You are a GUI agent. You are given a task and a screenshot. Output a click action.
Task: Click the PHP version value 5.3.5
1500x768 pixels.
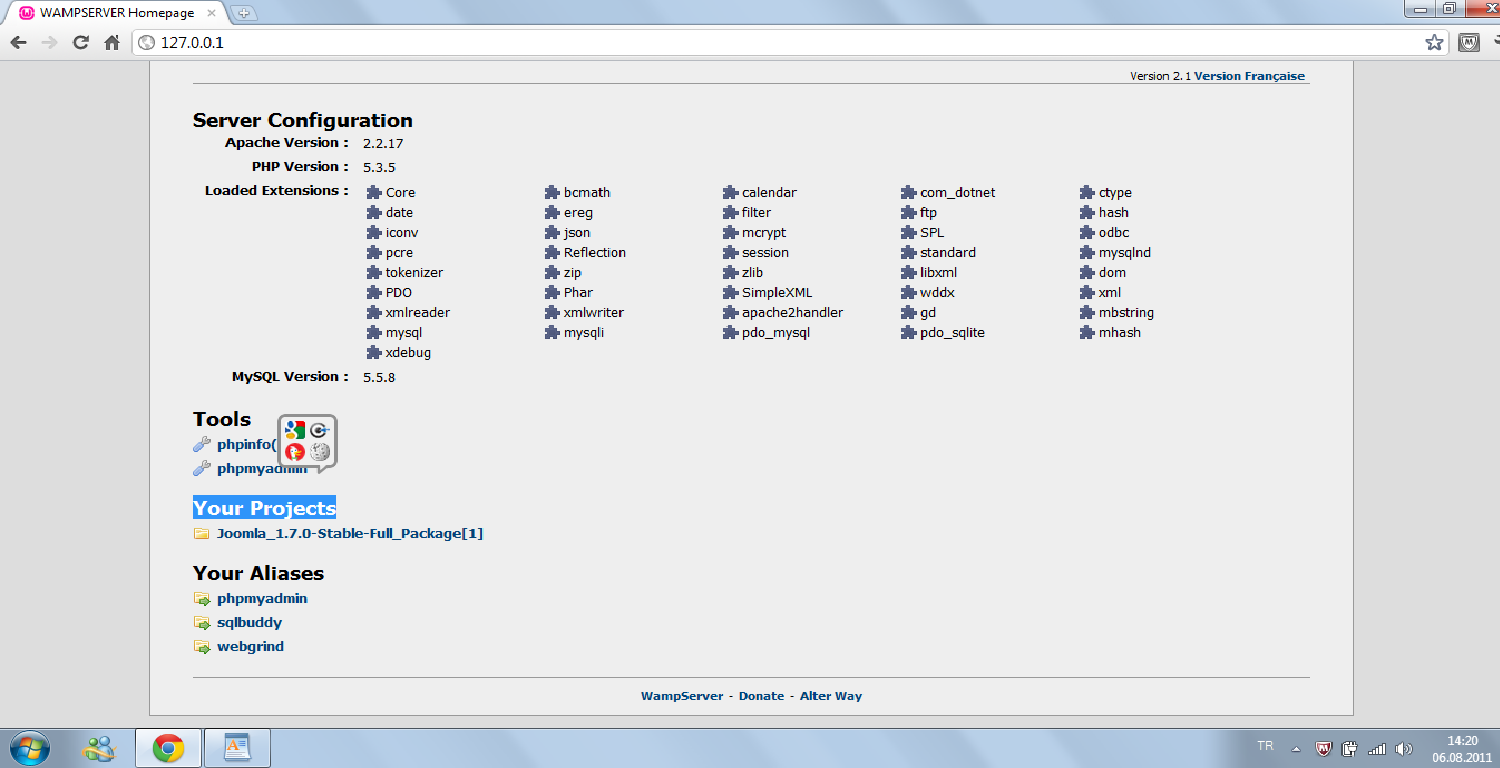coord(379,168)
